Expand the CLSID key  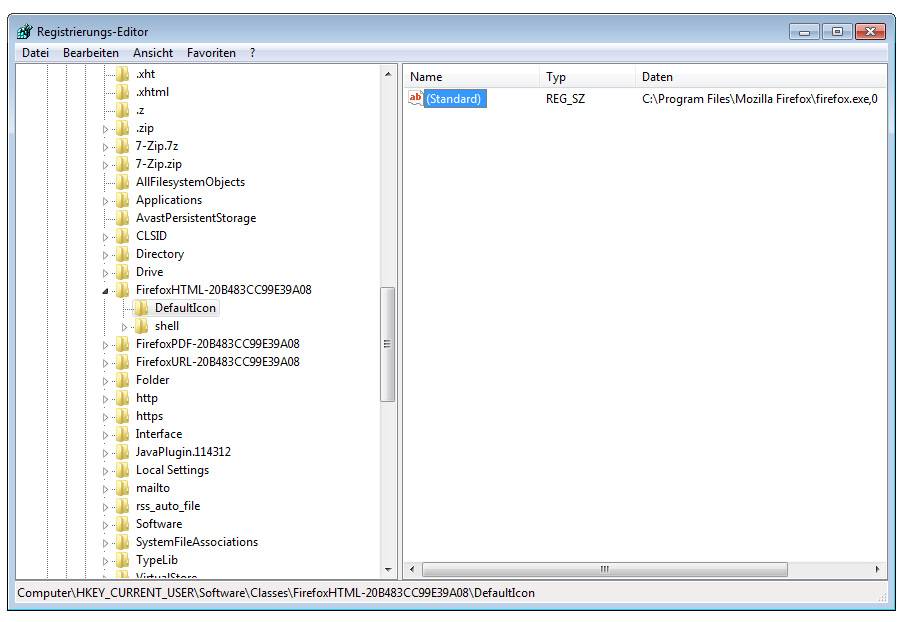106,237
